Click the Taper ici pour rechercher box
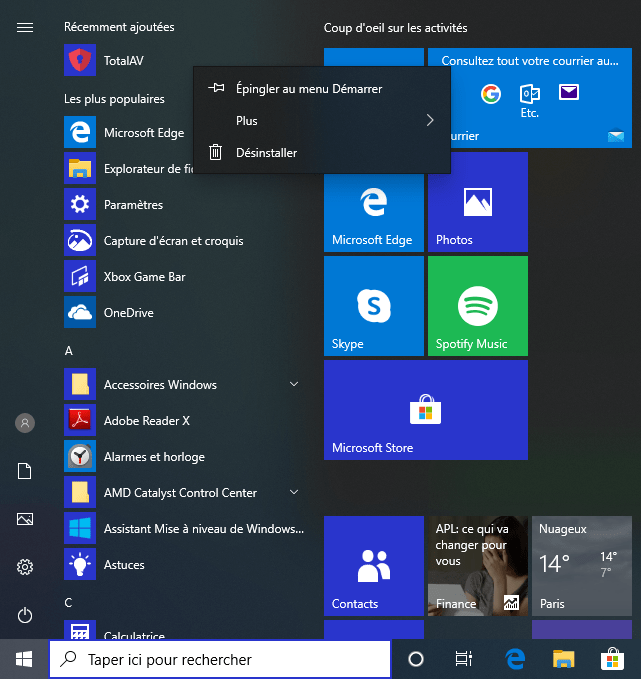Viewport: 641px width, 679px height. [220, 659]
